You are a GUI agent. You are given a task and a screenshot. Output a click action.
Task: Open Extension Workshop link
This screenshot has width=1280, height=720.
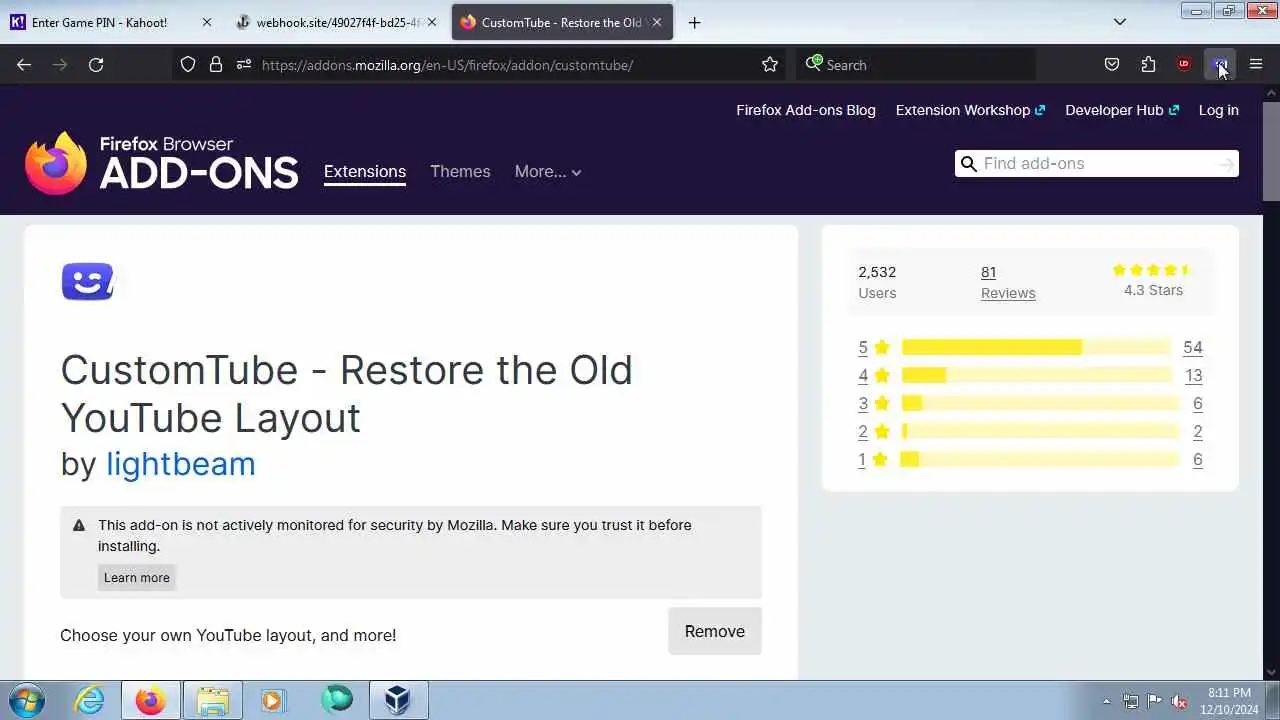tap(970, 110)
